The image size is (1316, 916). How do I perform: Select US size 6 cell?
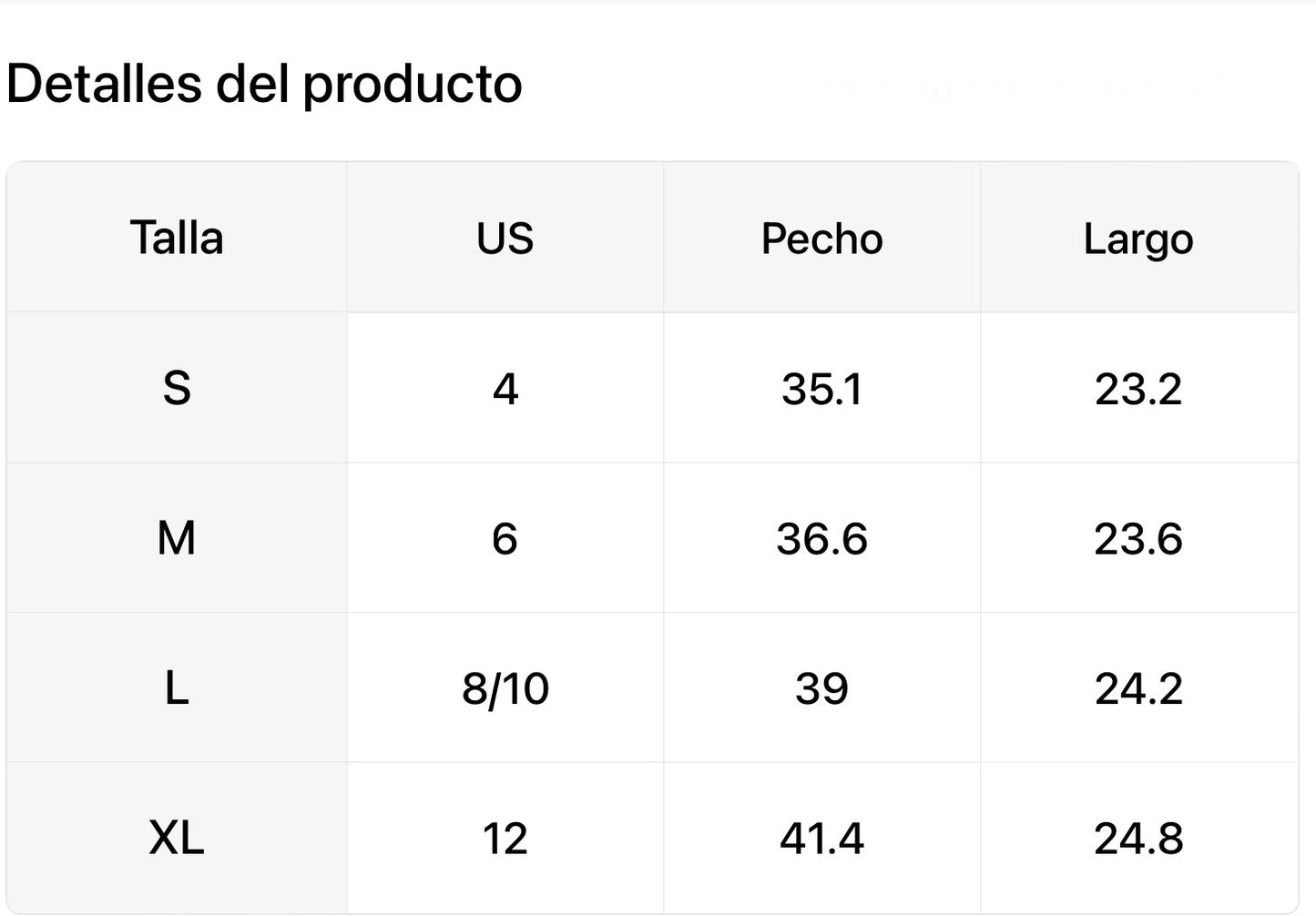coord(505,538)
